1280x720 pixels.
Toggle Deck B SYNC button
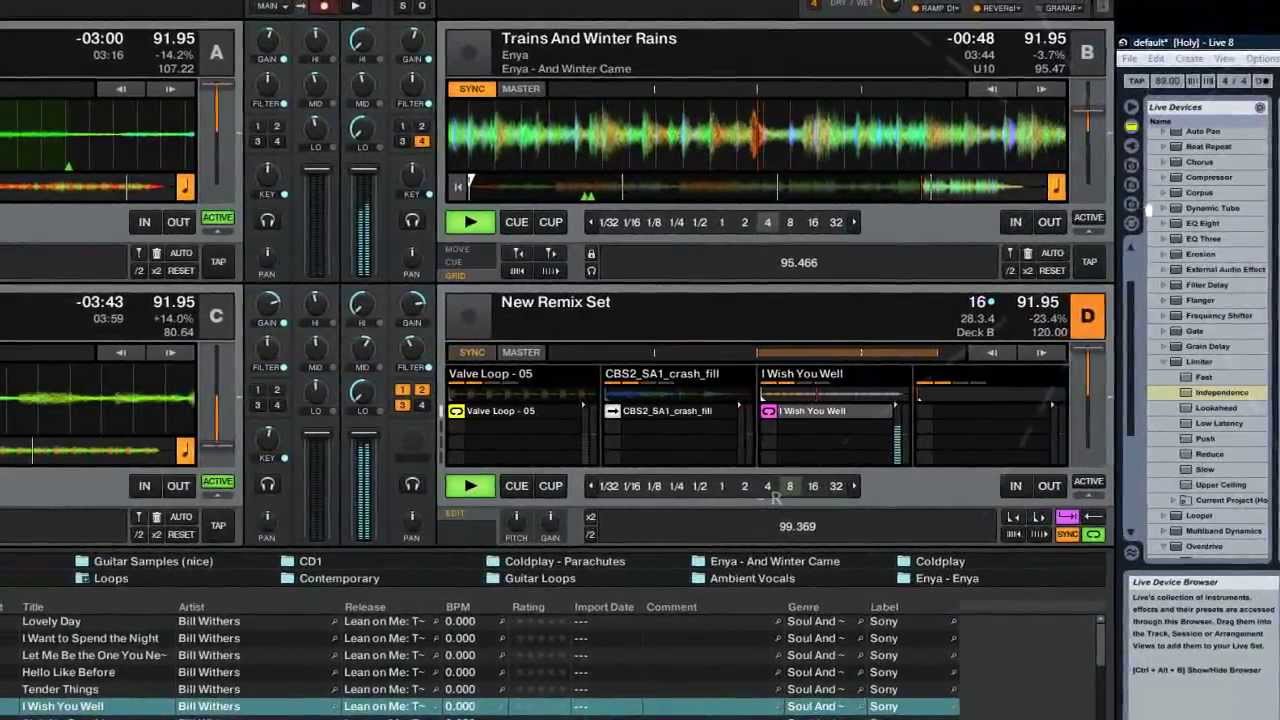coord(471,89)
